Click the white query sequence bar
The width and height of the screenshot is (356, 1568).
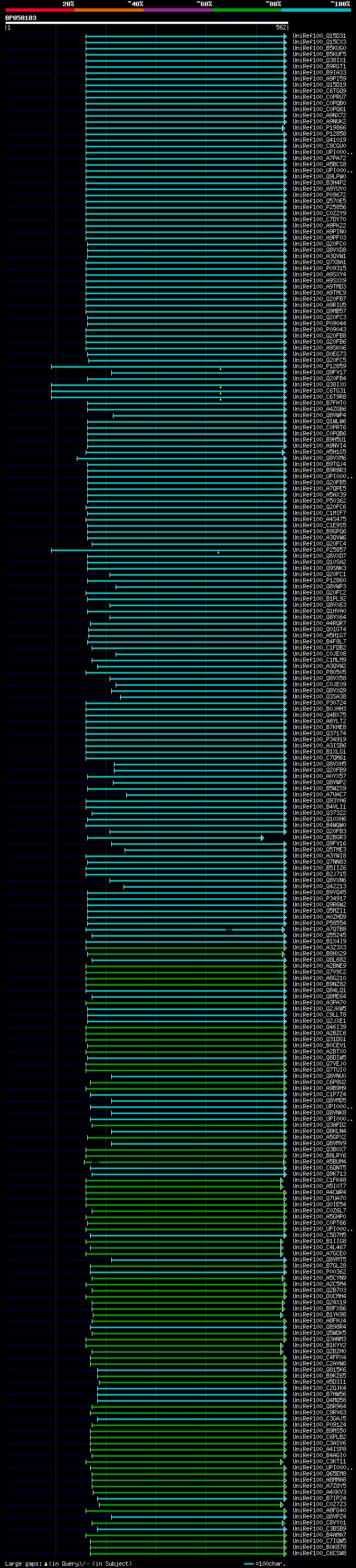(x=147, y=22)
